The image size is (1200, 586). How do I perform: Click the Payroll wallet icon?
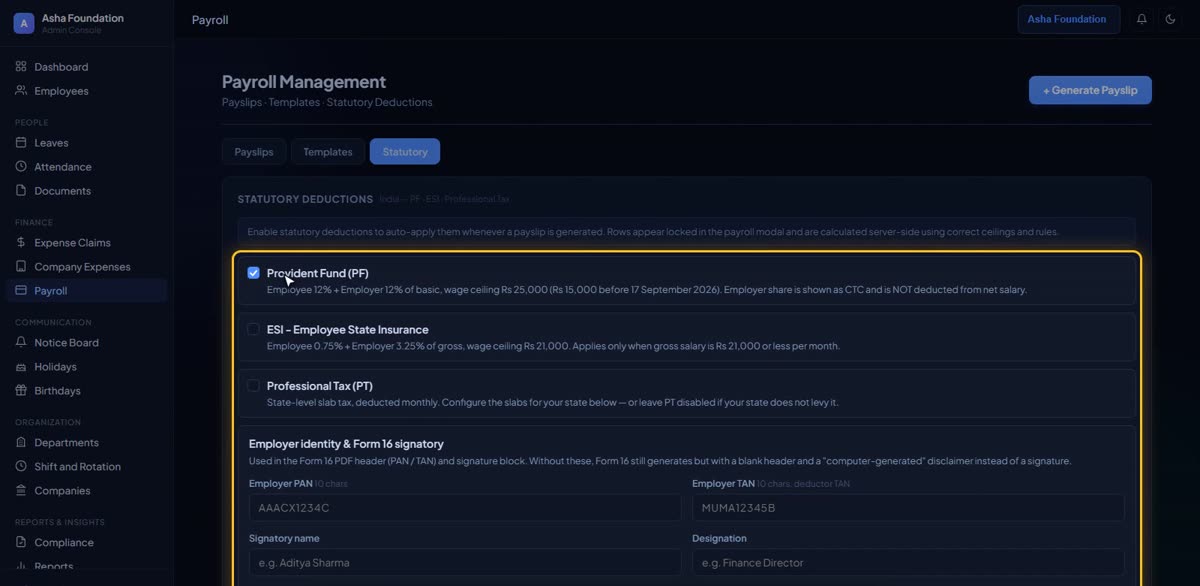click(21, 291)
